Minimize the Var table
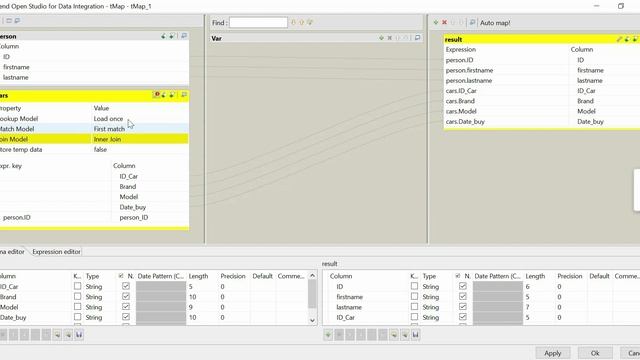The width and height of the screenshot is (640, 360). tap(417, 38)
